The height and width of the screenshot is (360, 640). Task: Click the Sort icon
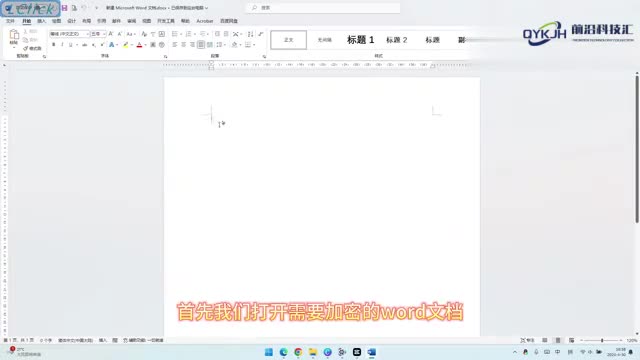pos(250,34)
